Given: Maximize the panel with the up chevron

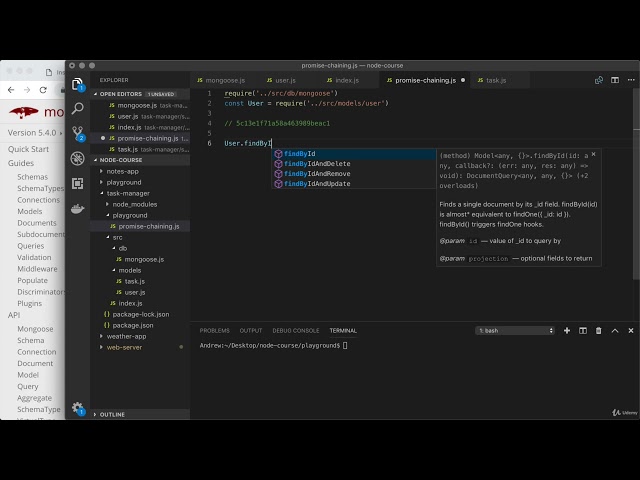Looking at the screenshot, I should coord(615,331).
